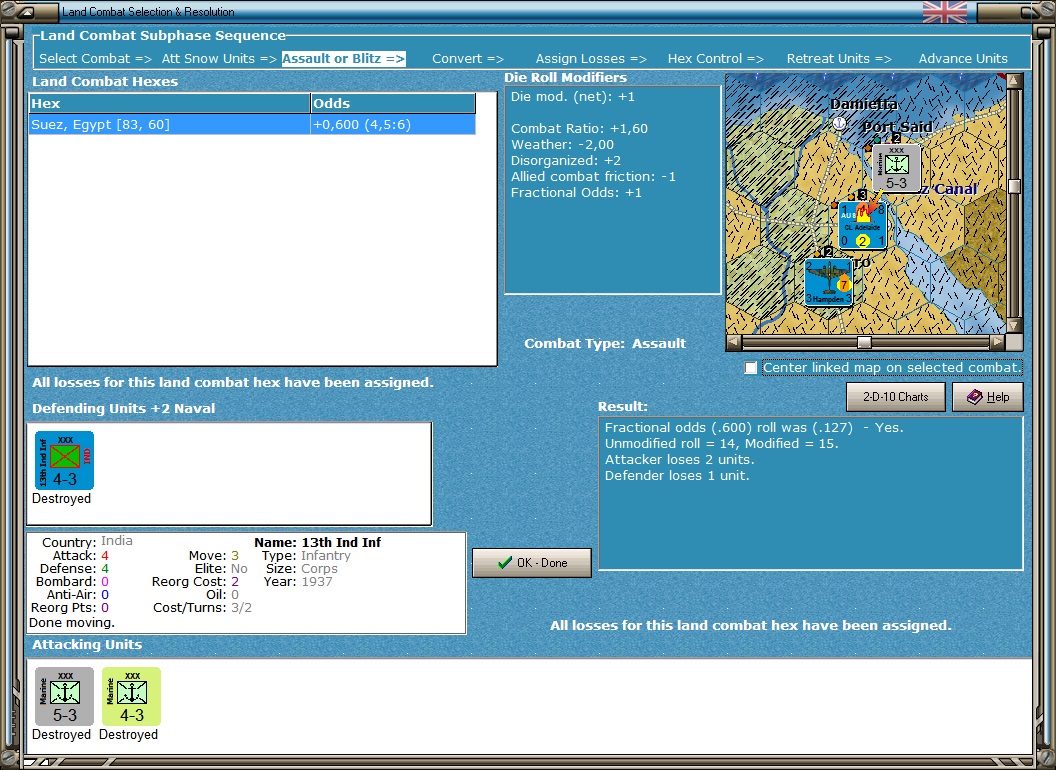Click the Damietta label on the map
The width and height of the screenshot is (1056, 770).
(863, 104)
